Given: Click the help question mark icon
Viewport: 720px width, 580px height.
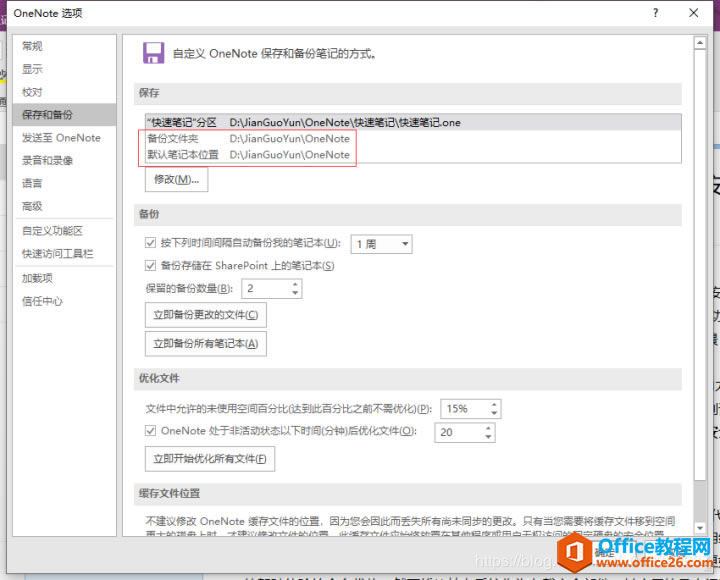Looking at the screenshot, I should pyautogui.click(x=655, y=13).
